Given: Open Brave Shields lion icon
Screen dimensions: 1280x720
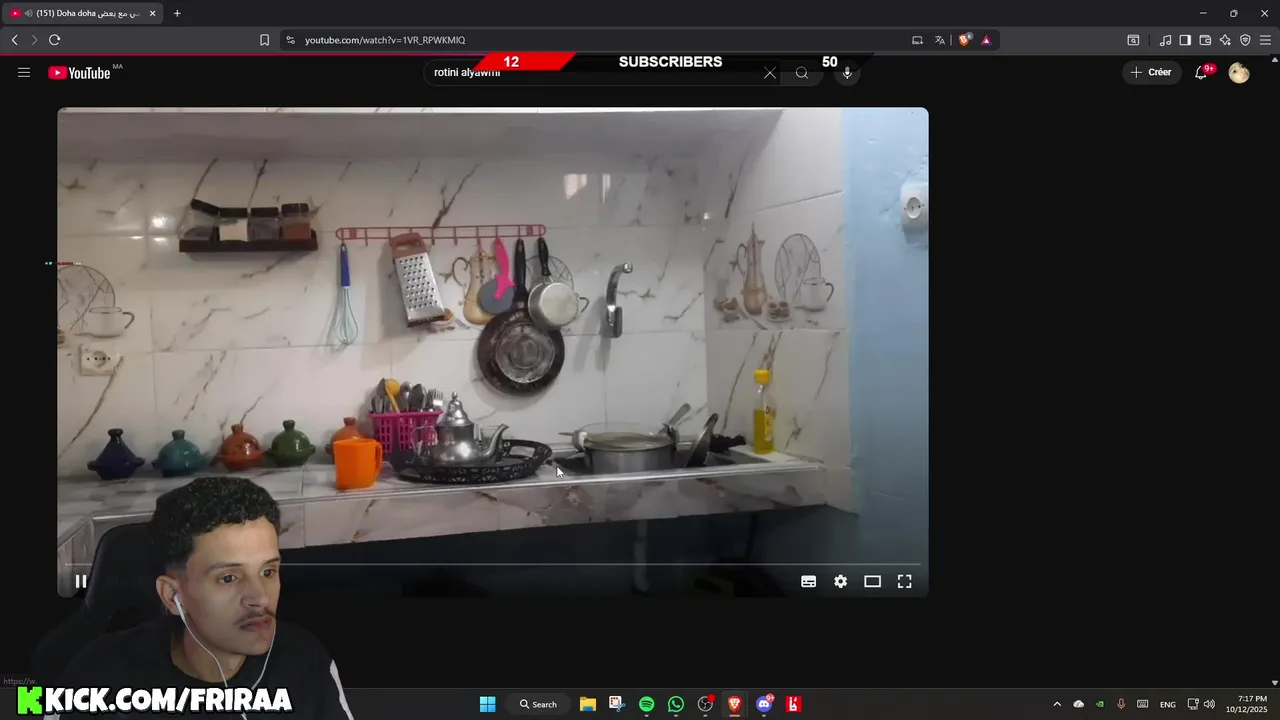Looking at the screenshot, I should [x=964, y=40].
